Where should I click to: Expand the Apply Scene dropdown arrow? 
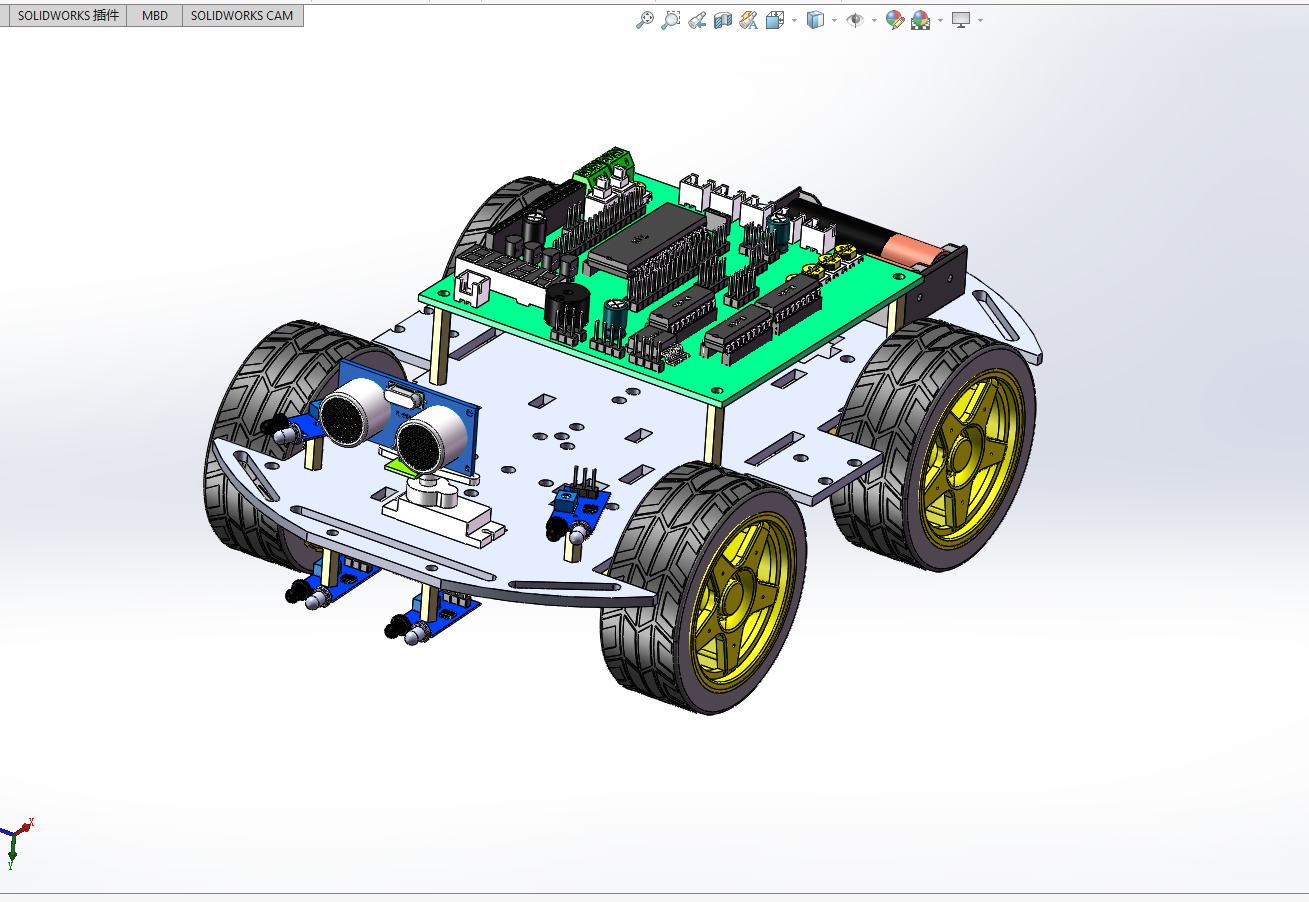point(940,20)
